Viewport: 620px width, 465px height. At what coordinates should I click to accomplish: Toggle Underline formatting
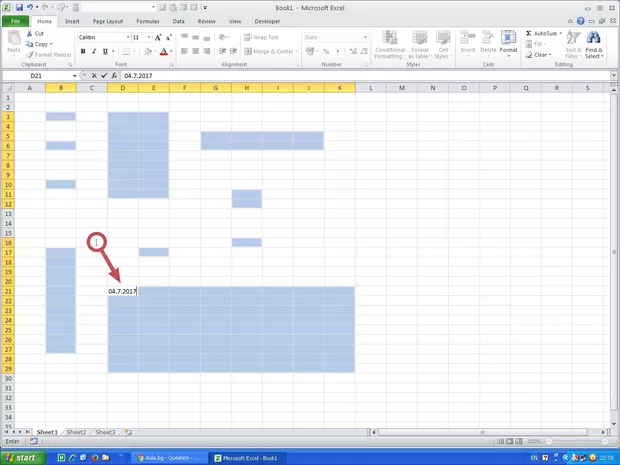(x=105, y=51)
